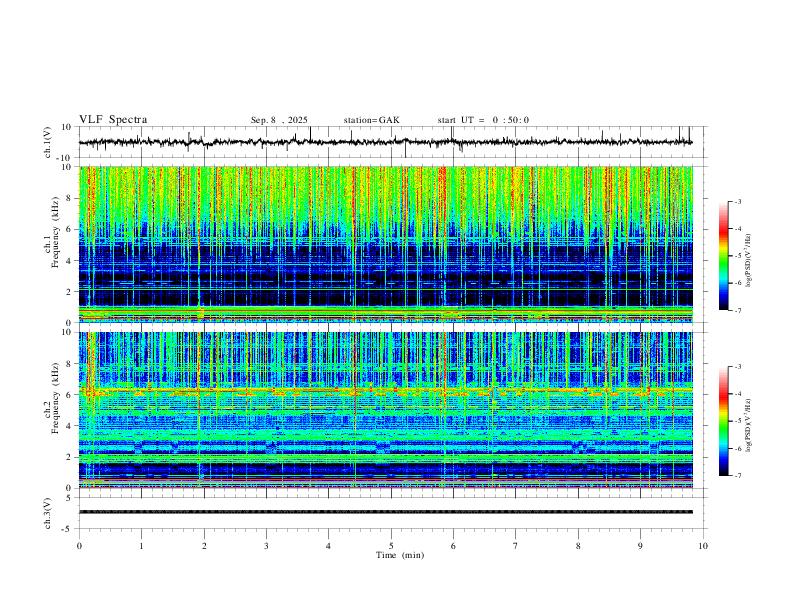Click the lower log(PSD) colorbar caption
792x612 pixels.
click(749, 425)
